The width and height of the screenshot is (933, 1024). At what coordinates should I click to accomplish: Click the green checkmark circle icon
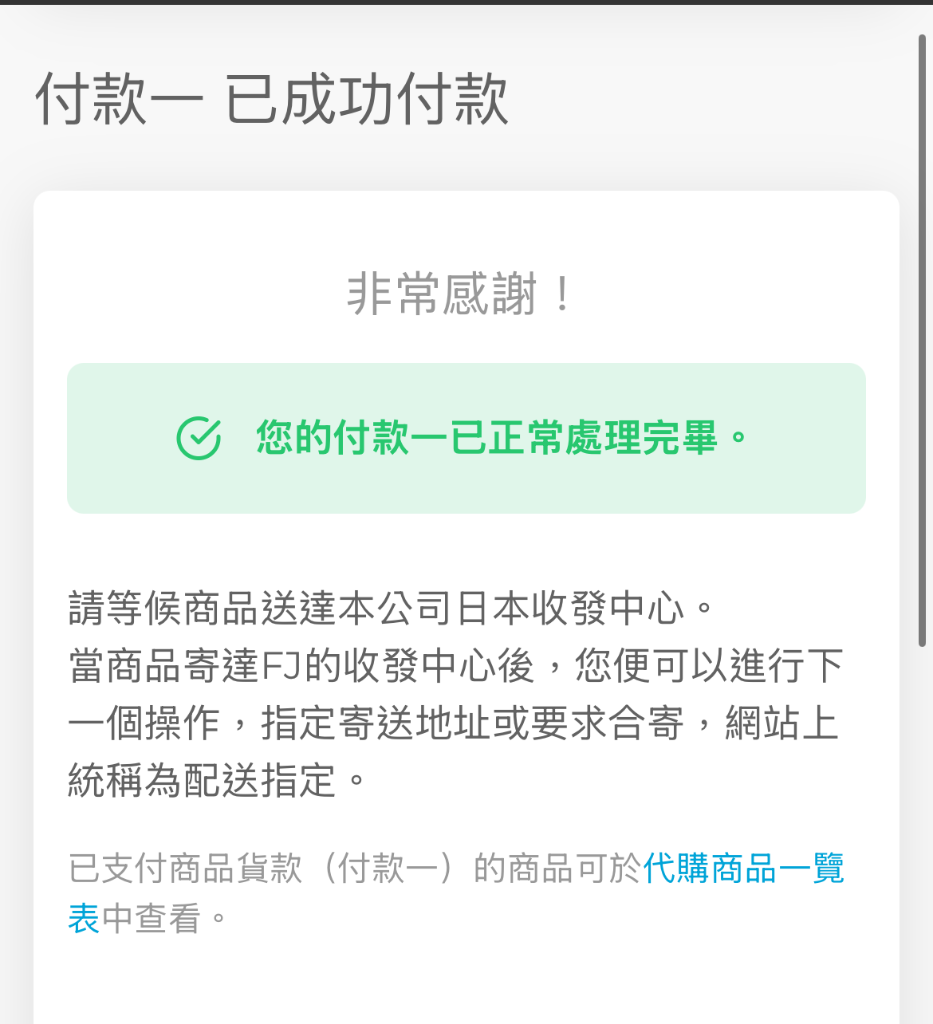click(x=198, y=438)
